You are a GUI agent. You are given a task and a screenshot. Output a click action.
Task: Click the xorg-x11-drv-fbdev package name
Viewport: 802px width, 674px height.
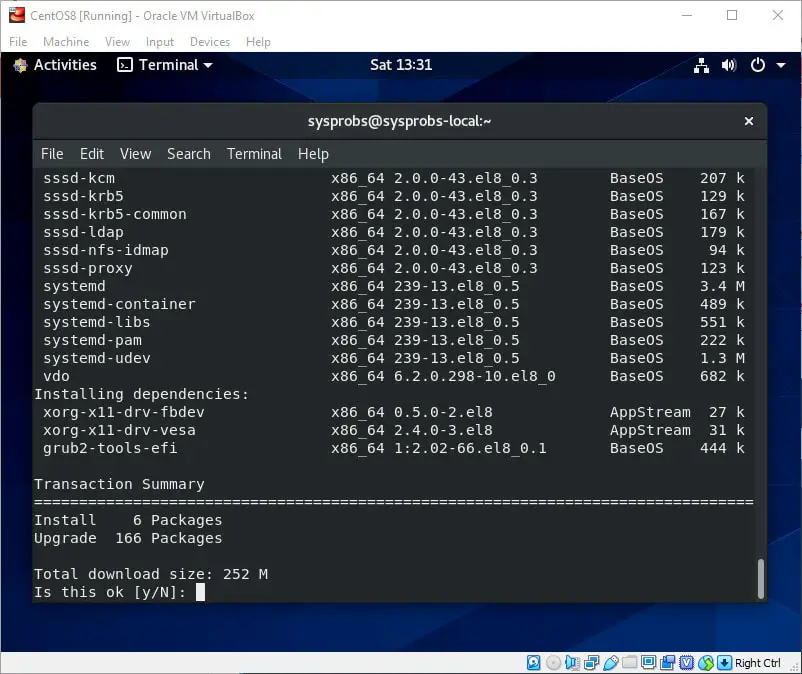pyautogui.click(x=124, y=412)
